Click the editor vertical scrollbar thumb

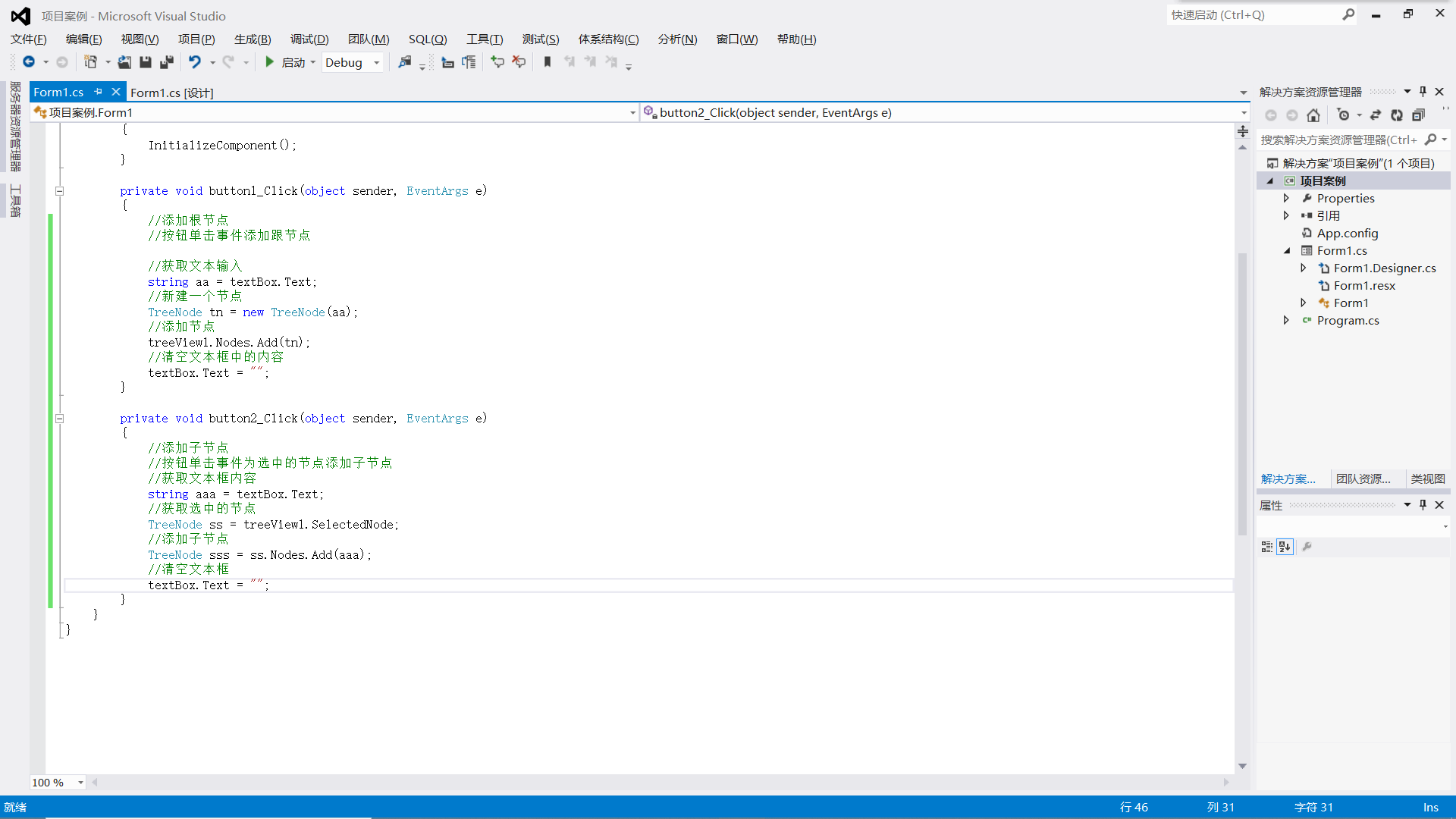coord(1242,394)
